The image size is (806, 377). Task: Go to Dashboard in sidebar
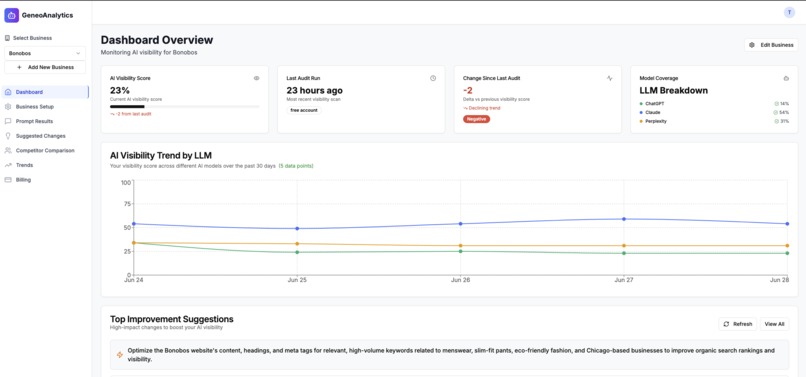pyautogui.click(x=45, y=92)
